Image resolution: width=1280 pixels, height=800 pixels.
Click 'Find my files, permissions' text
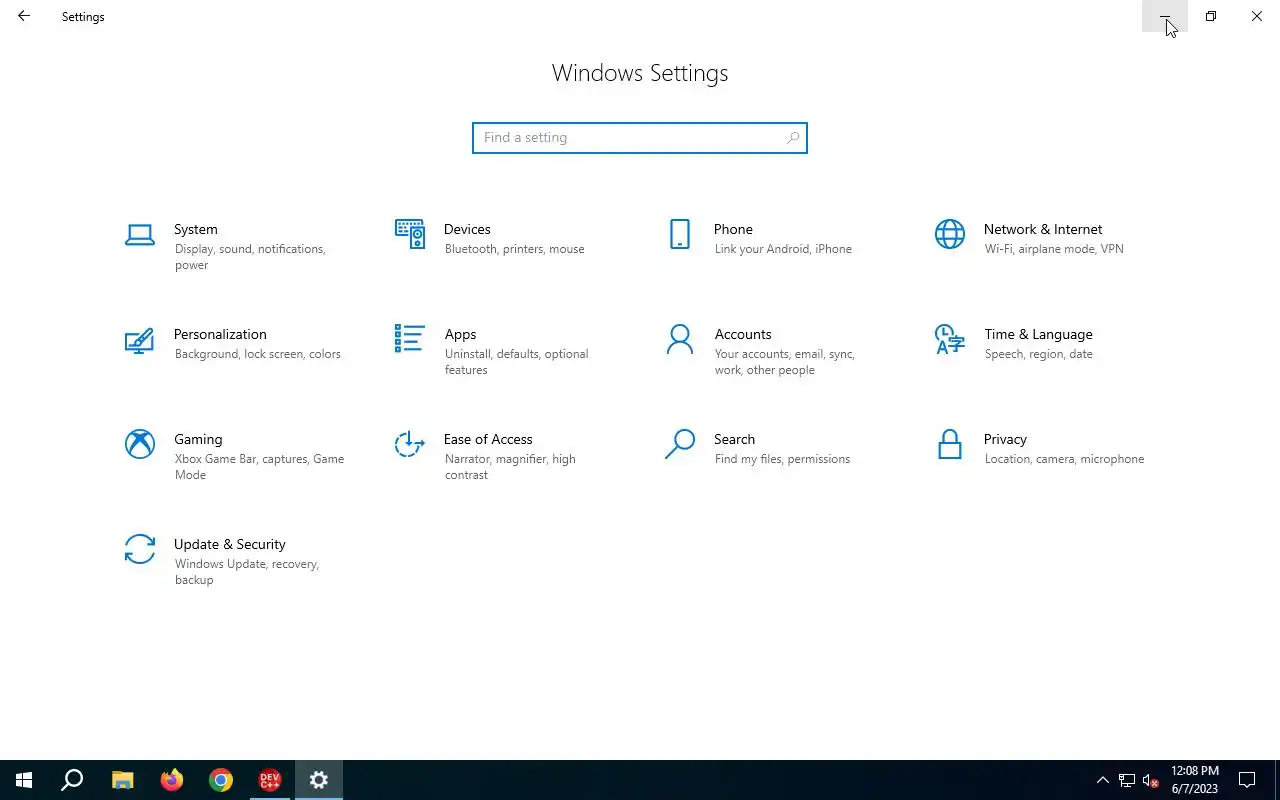click(782, 459)
